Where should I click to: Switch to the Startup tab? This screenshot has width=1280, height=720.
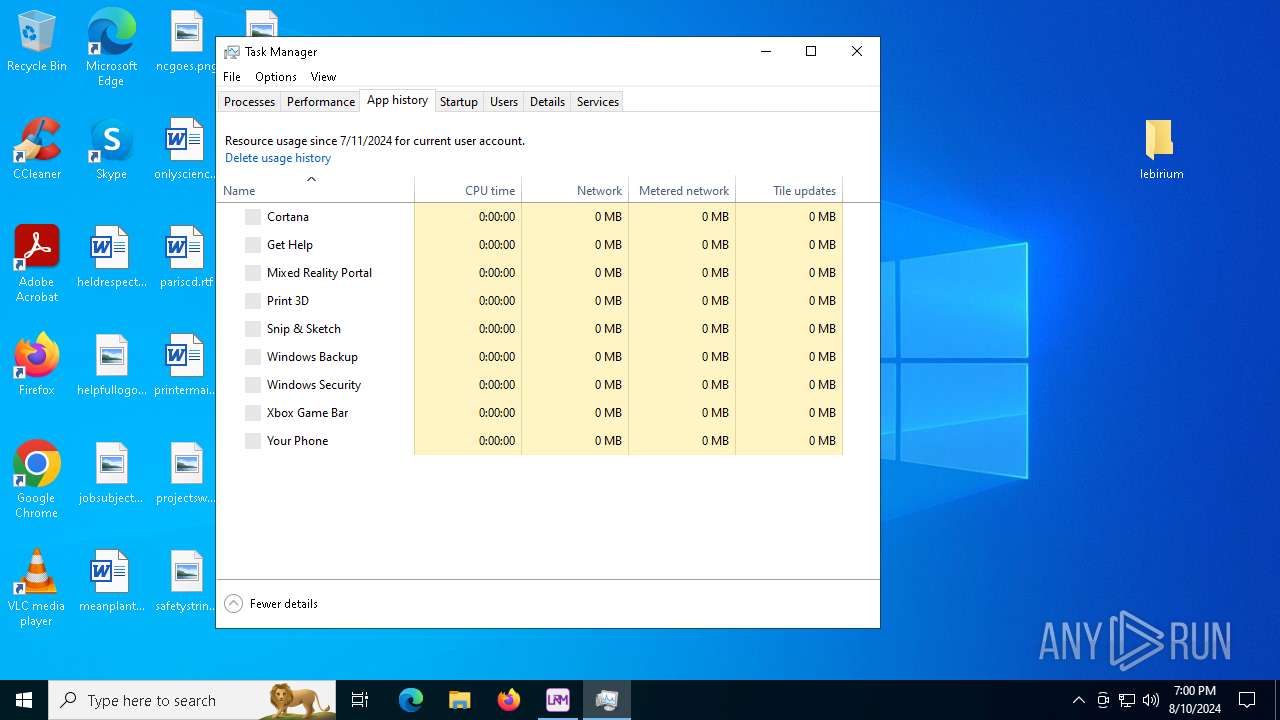pyautogui.click(x=459, y=102)
